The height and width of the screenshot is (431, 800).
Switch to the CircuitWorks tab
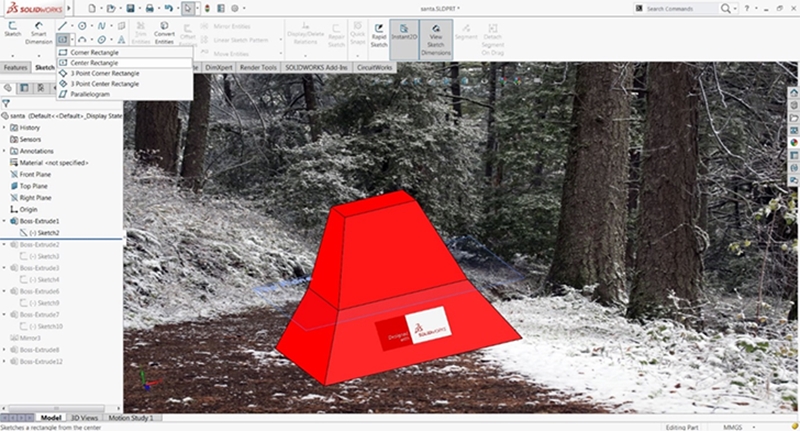coord(374,67)
